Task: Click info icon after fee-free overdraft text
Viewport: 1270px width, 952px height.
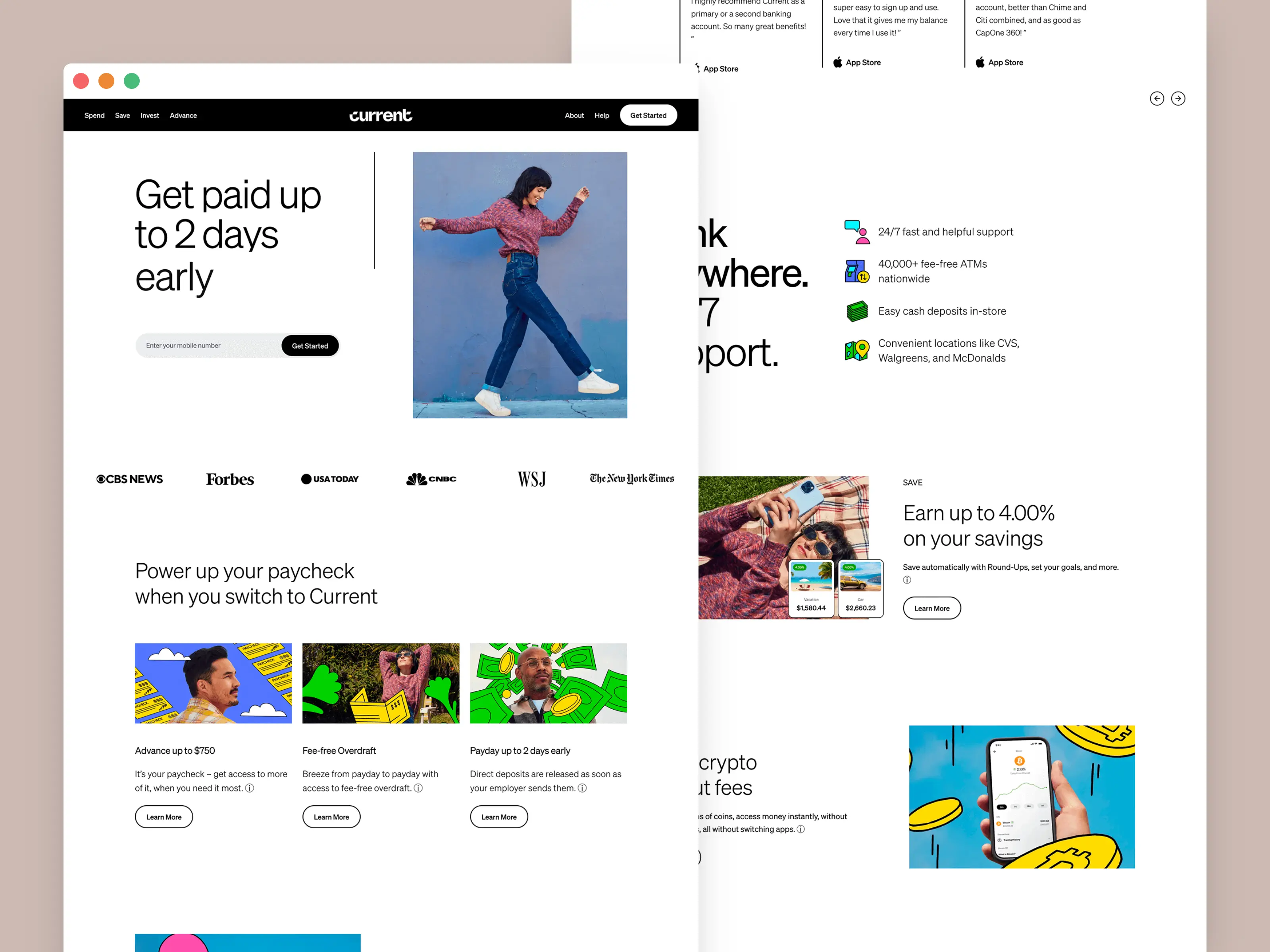Action: pos(419,789)
